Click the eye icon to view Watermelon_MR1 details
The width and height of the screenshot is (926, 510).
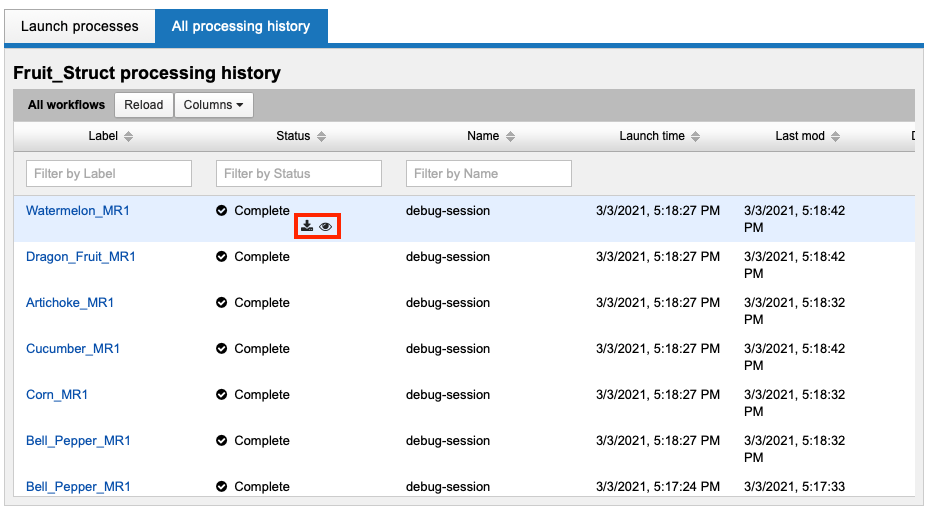click(x=326, y=227)
